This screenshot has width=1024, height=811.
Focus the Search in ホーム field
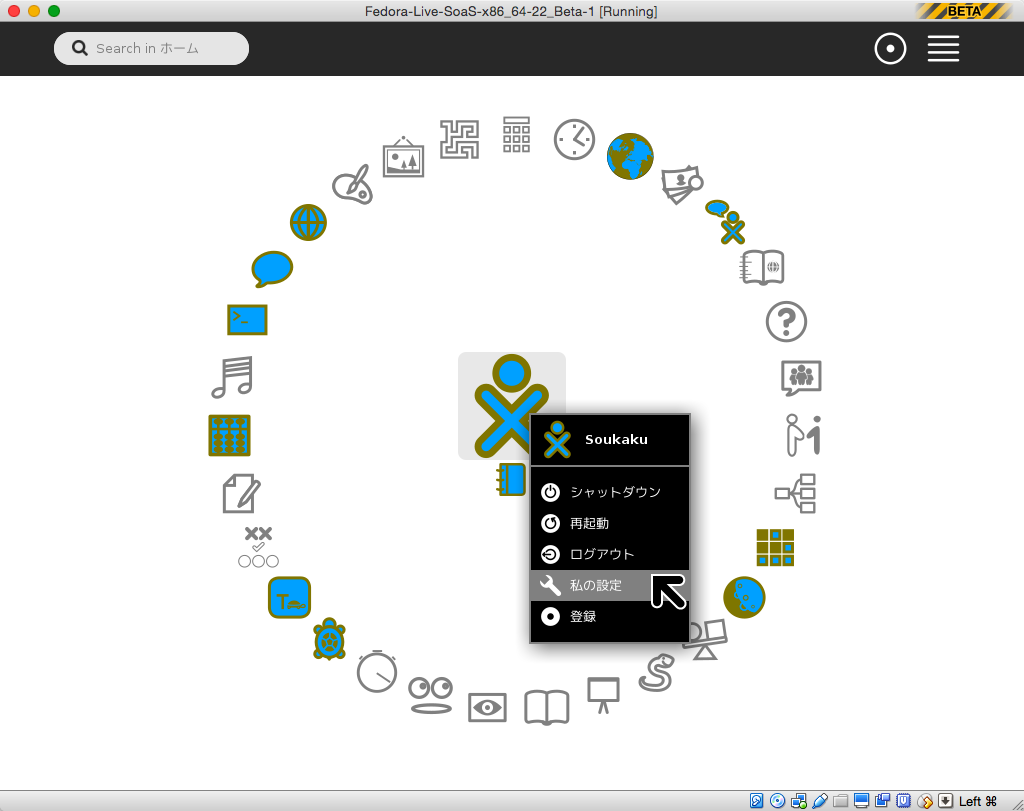pos(152,48)
